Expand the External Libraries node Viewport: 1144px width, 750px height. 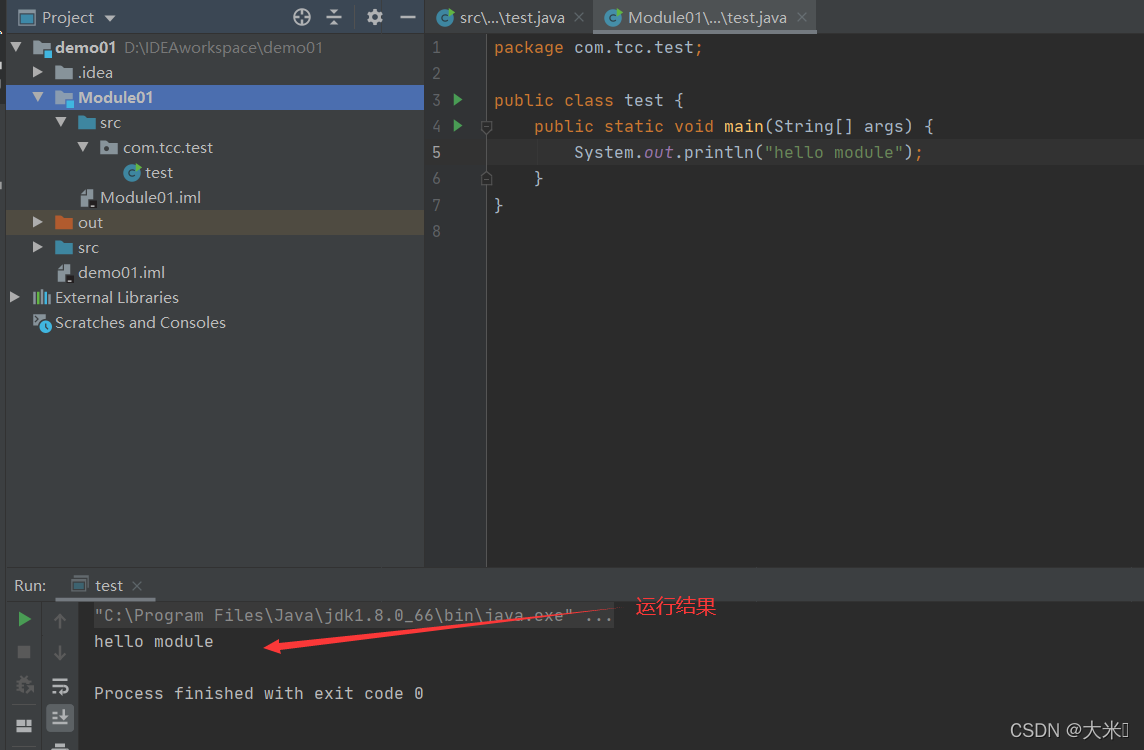pos(15,297)
